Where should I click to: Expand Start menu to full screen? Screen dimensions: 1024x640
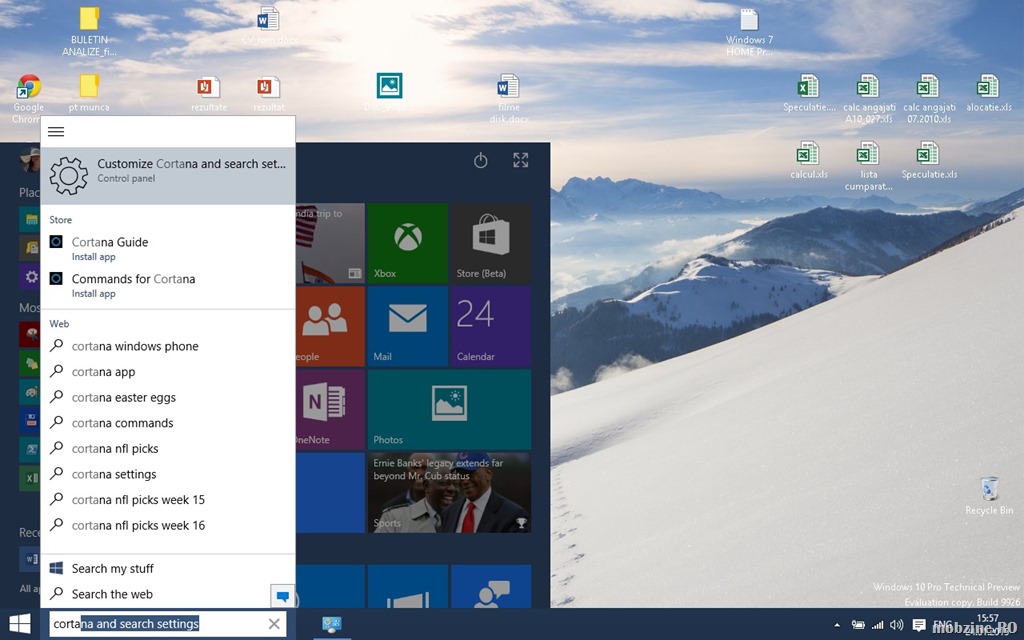521,160
